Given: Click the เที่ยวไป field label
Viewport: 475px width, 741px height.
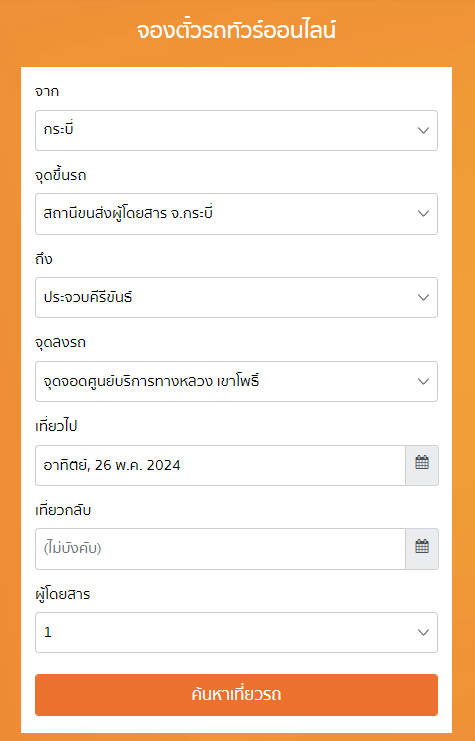Looking at the screenshot, I should 56,426.
